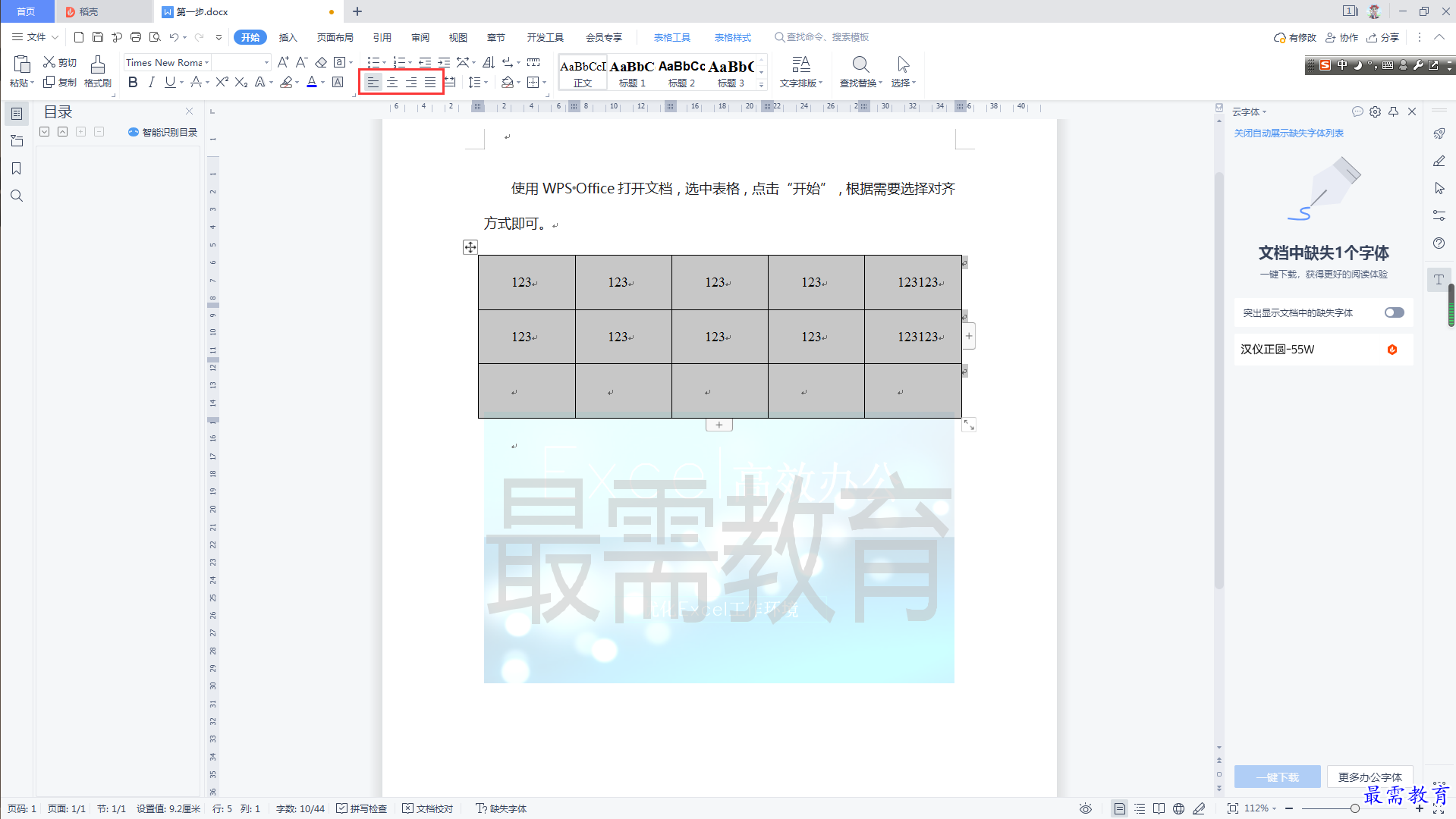The height and width of the screenshot is (819, 1456).
Task: Apply the 标题 1 heading style
Action: pyautogui.click(x=632, y=73)
